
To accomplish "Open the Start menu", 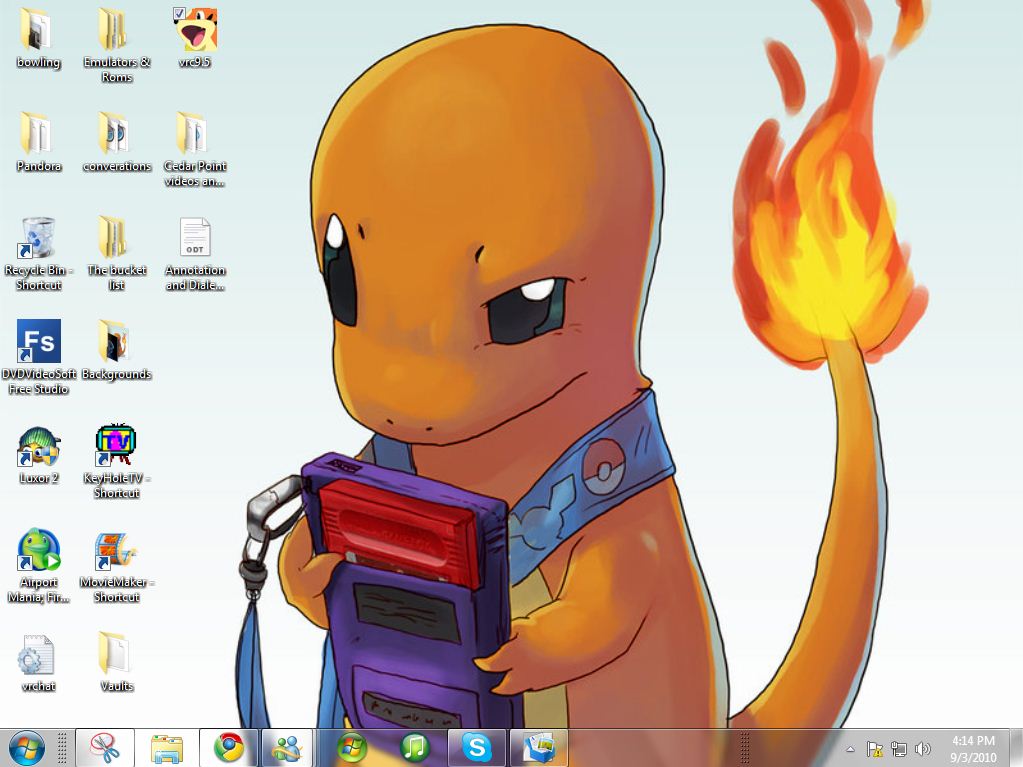I will (x=26, y=747).
